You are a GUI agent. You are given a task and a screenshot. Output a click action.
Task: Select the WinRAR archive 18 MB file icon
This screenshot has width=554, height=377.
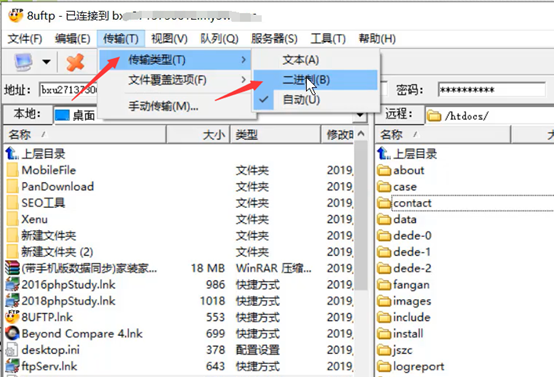pos(12,268)
